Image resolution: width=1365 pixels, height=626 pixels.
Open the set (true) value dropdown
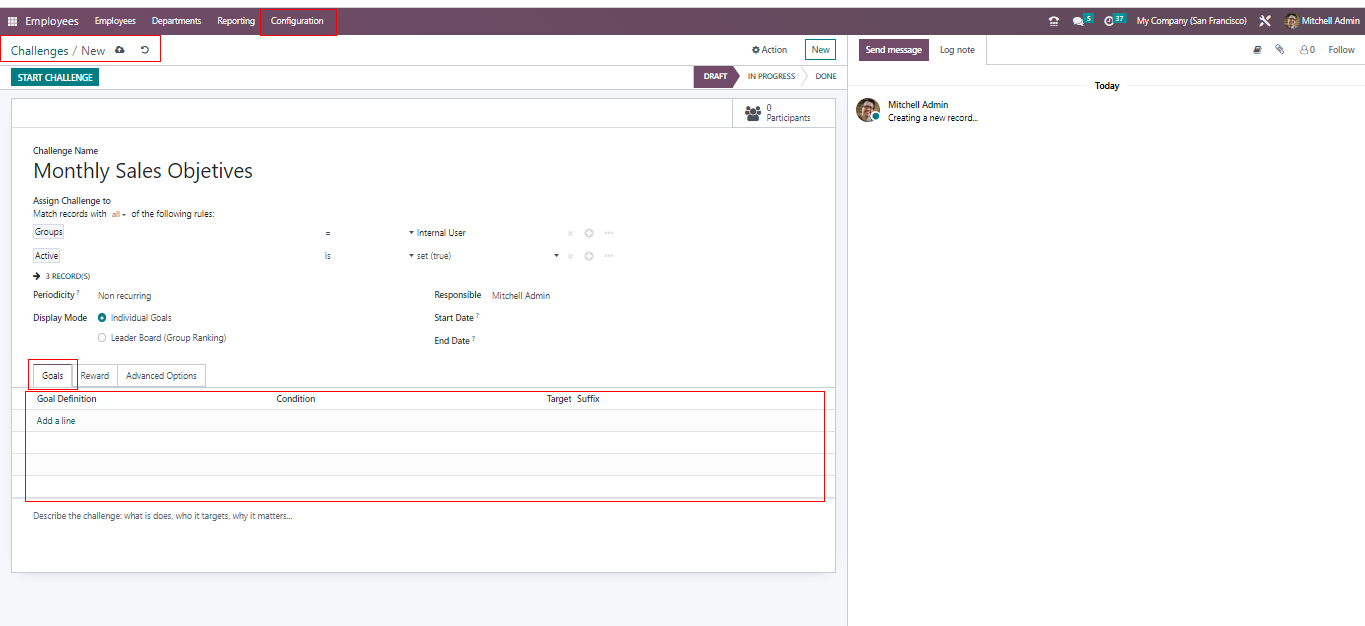coord(480,256)
